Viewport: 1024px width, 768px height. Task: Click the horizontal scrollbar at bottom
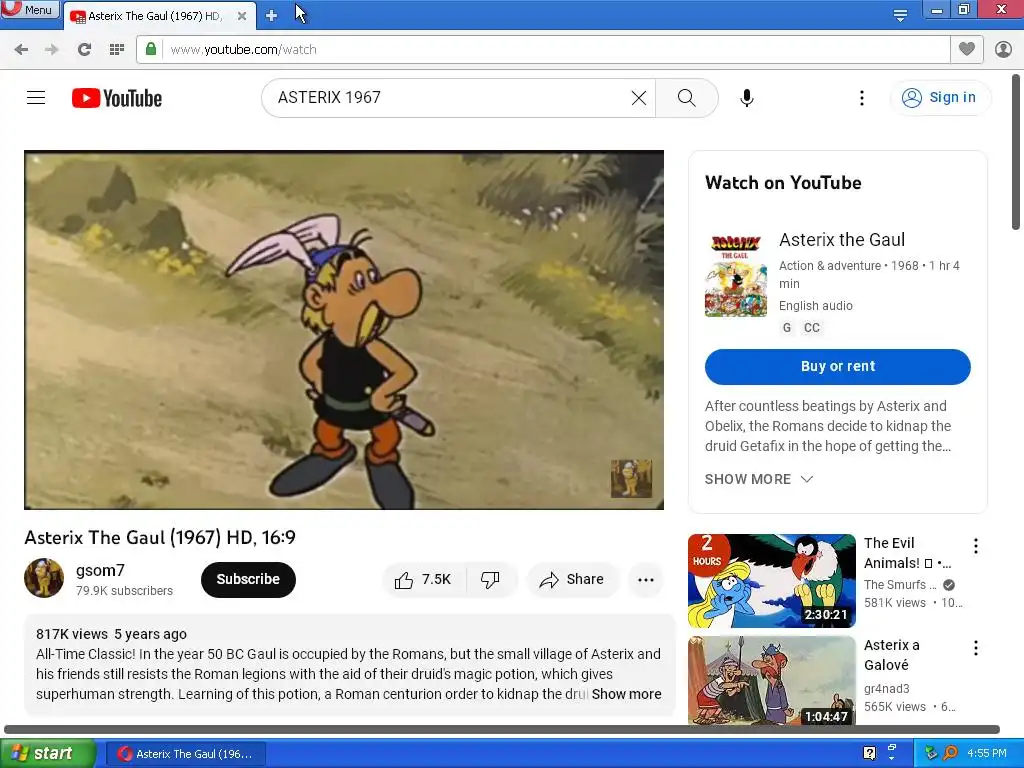502,729
